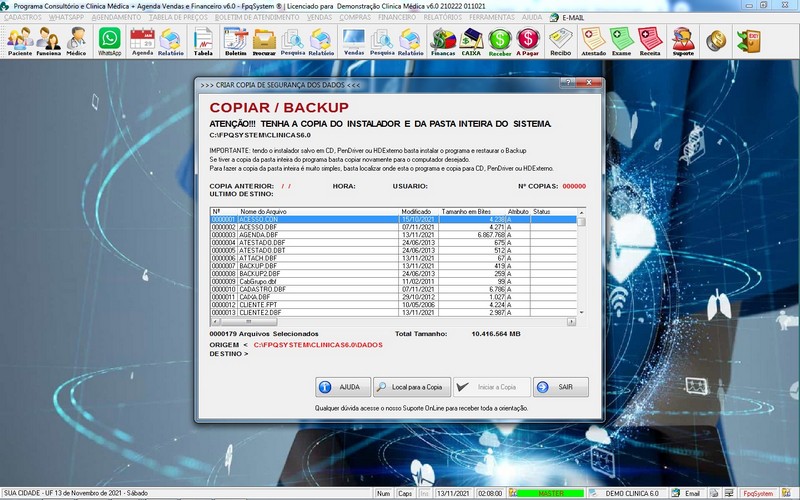
Task: Open Relatório icon left of Vendas
Action: (x=321, y=41)
